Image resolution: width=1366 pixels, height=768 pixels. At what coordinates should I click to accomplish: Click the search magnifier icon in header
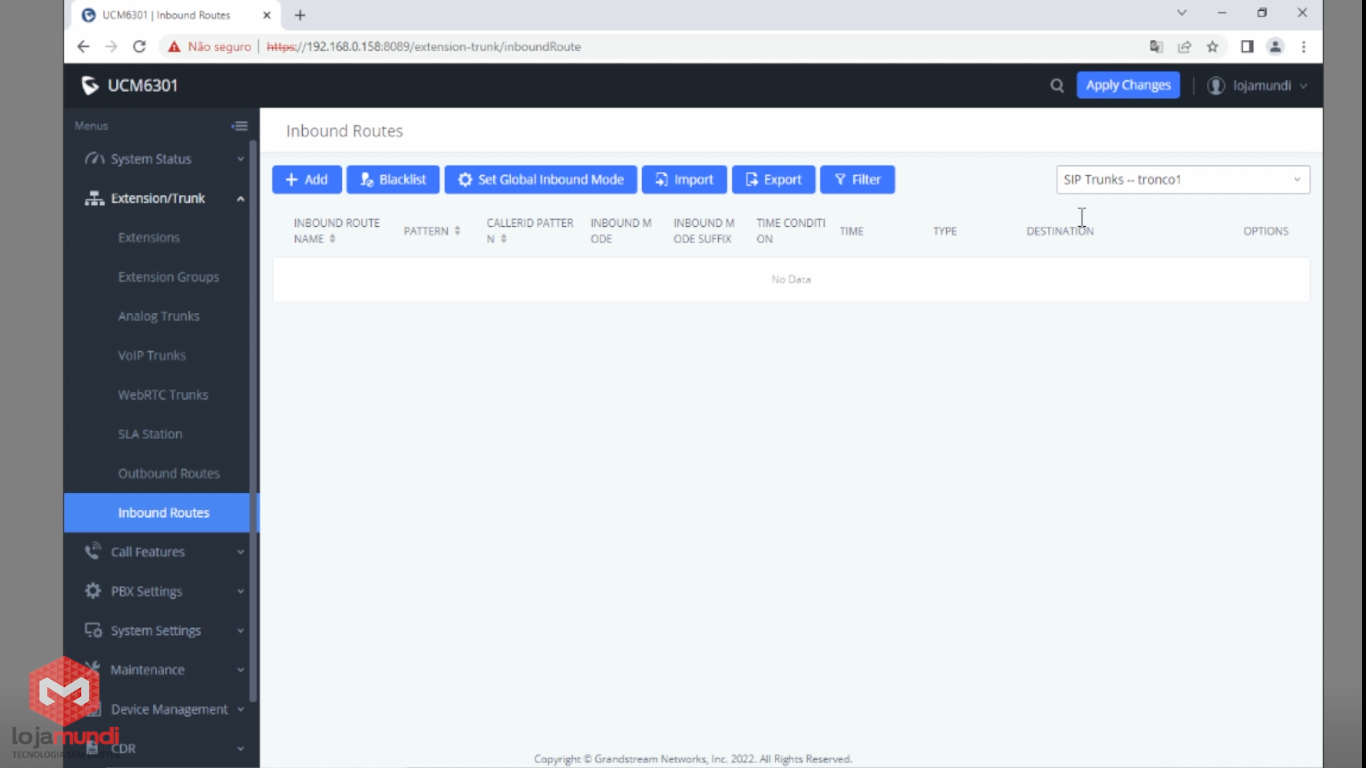(x=1056, y=86)
